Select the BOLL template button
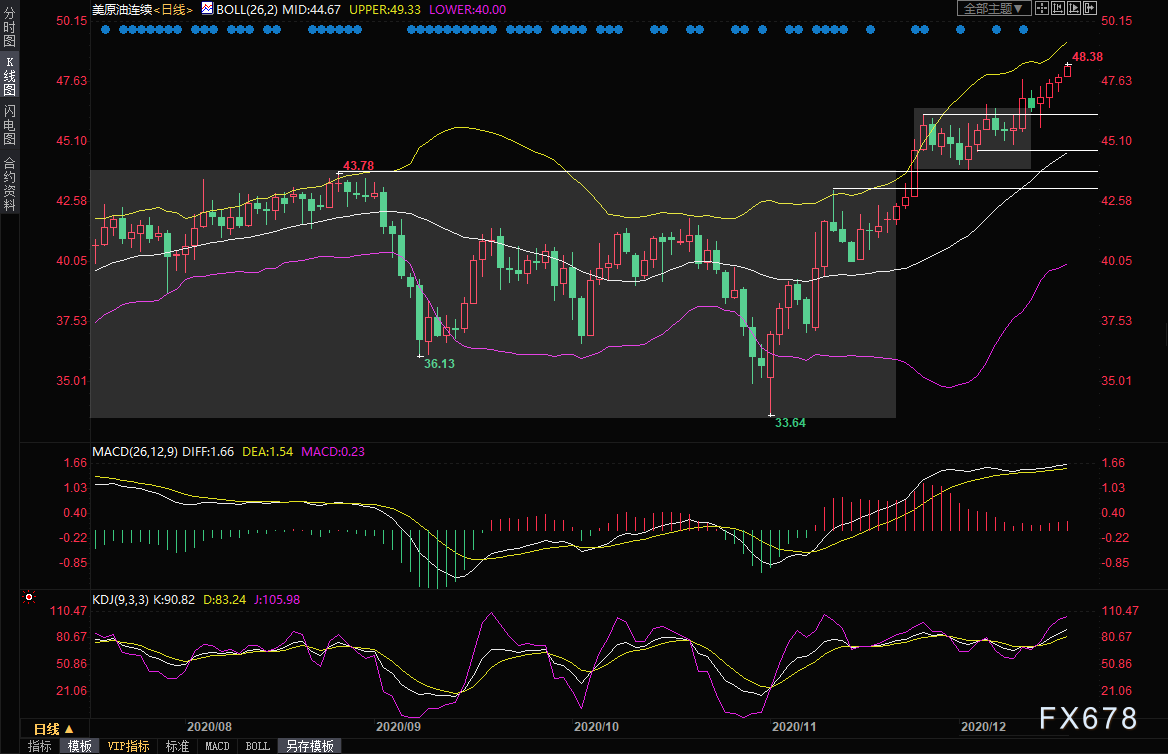 pyautogui.click(x=258, y=746)
